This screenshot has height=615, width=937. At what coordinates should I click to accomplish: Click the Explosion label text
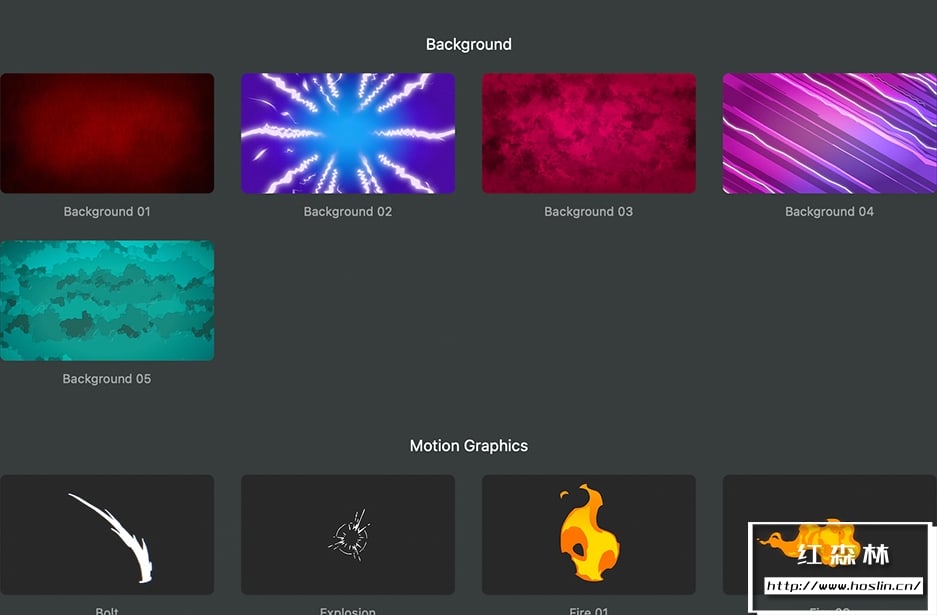click(348, 611)
